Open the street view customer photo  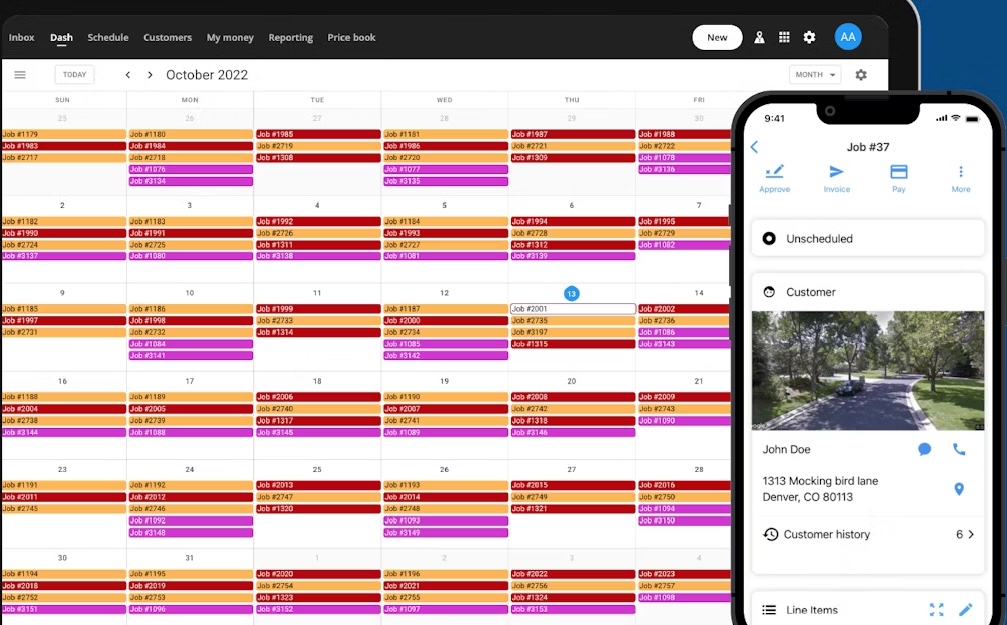pyautogui.click(x=867, y=370)
